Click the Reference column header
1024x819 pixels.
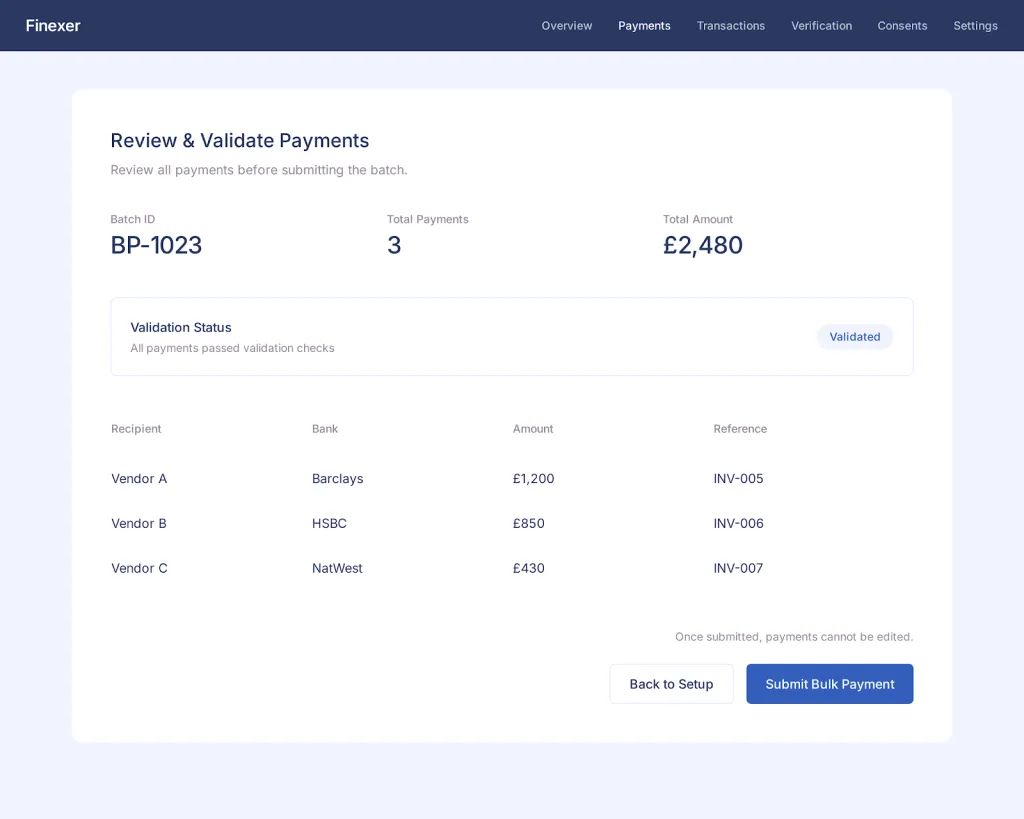[x=740, y=428]
